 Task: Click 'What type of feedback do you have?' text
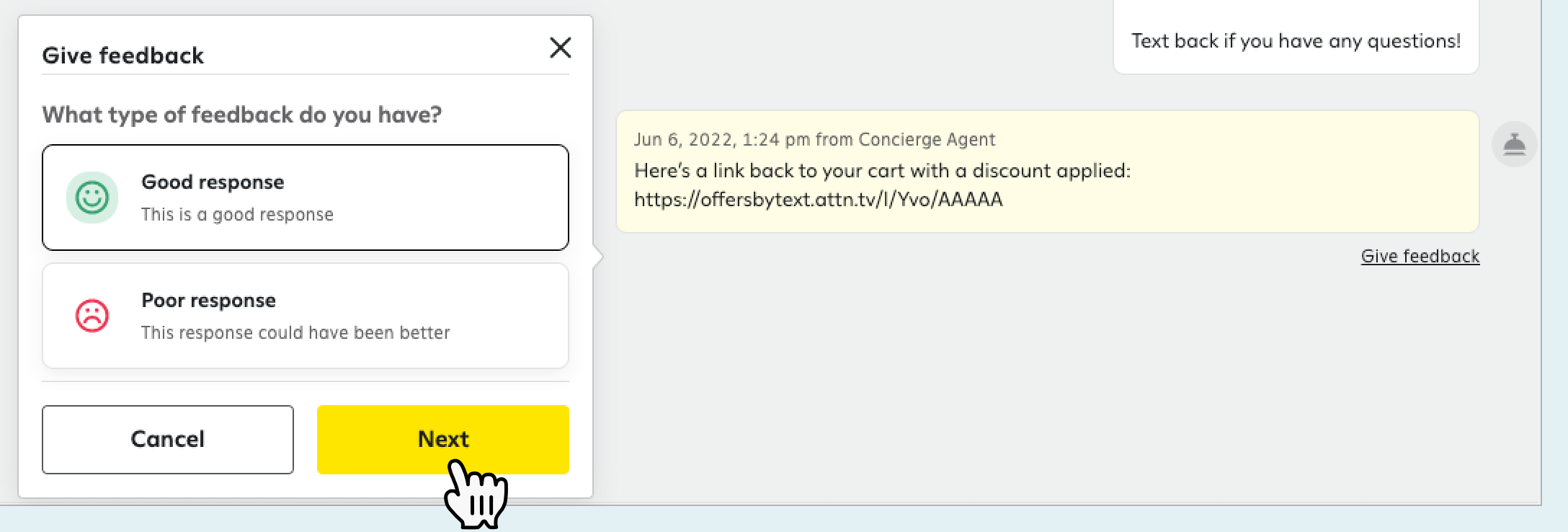(x=242, y=115)
